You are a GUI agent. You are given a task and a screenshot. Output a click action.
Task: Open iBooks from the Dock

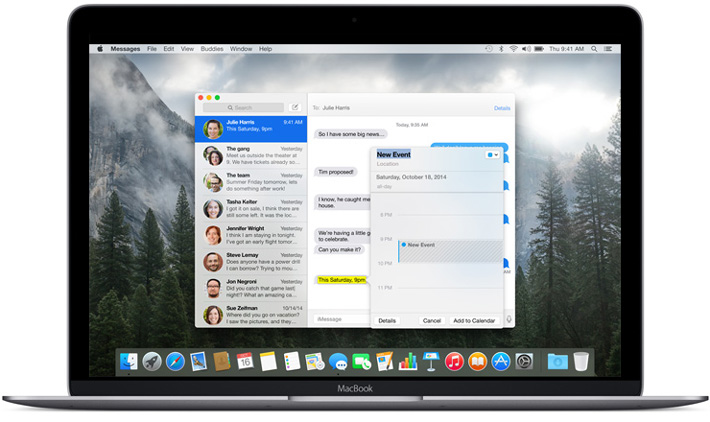click(x=477, y=362)
